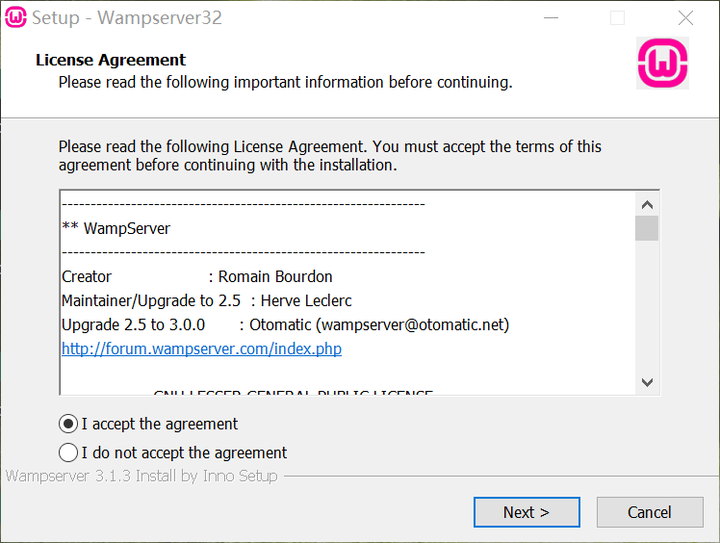720x543 pixels.
Task: Click the Wampserver icon in the title bar
Action: 16,18
